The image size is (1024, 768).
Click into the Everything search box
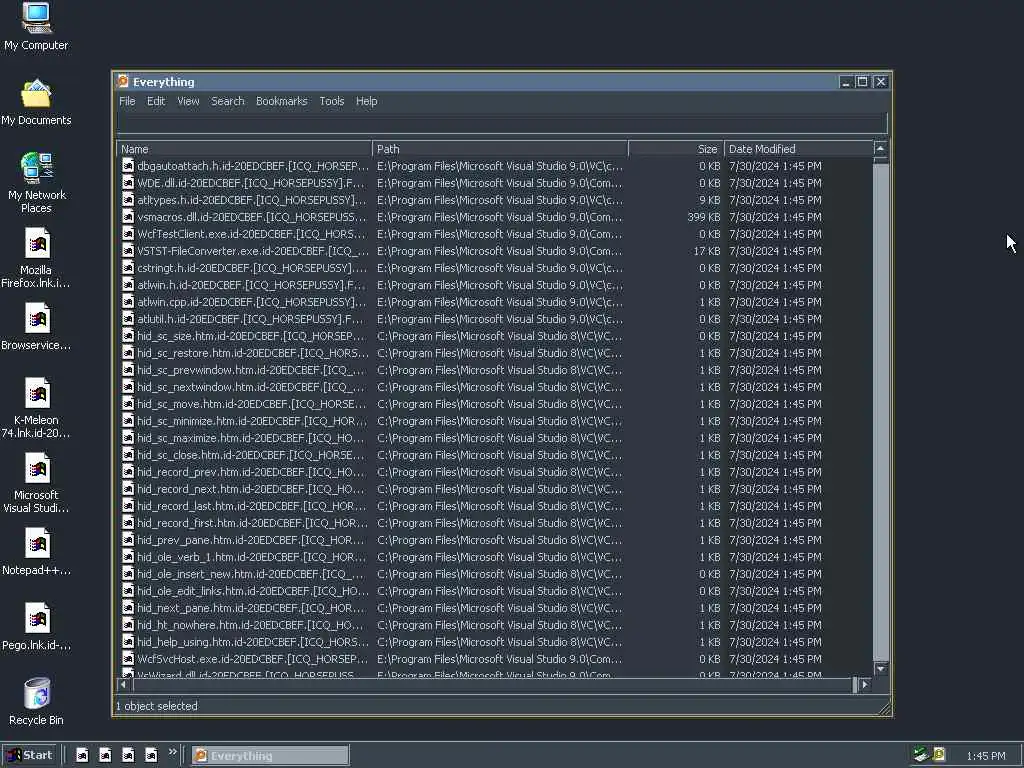pos(502,123)
